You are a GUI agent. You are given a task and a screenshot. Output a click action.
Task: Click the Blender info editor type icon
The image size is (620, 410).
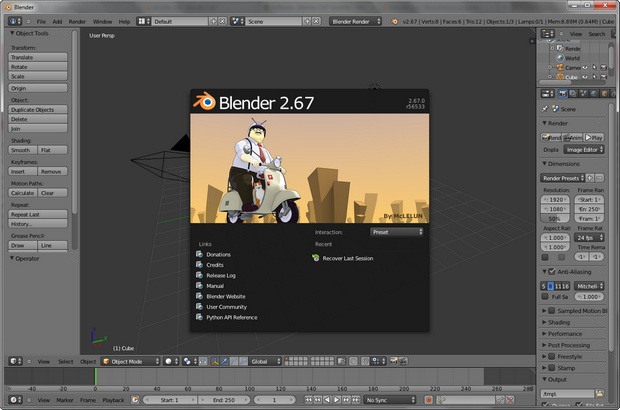coord(15,21)
